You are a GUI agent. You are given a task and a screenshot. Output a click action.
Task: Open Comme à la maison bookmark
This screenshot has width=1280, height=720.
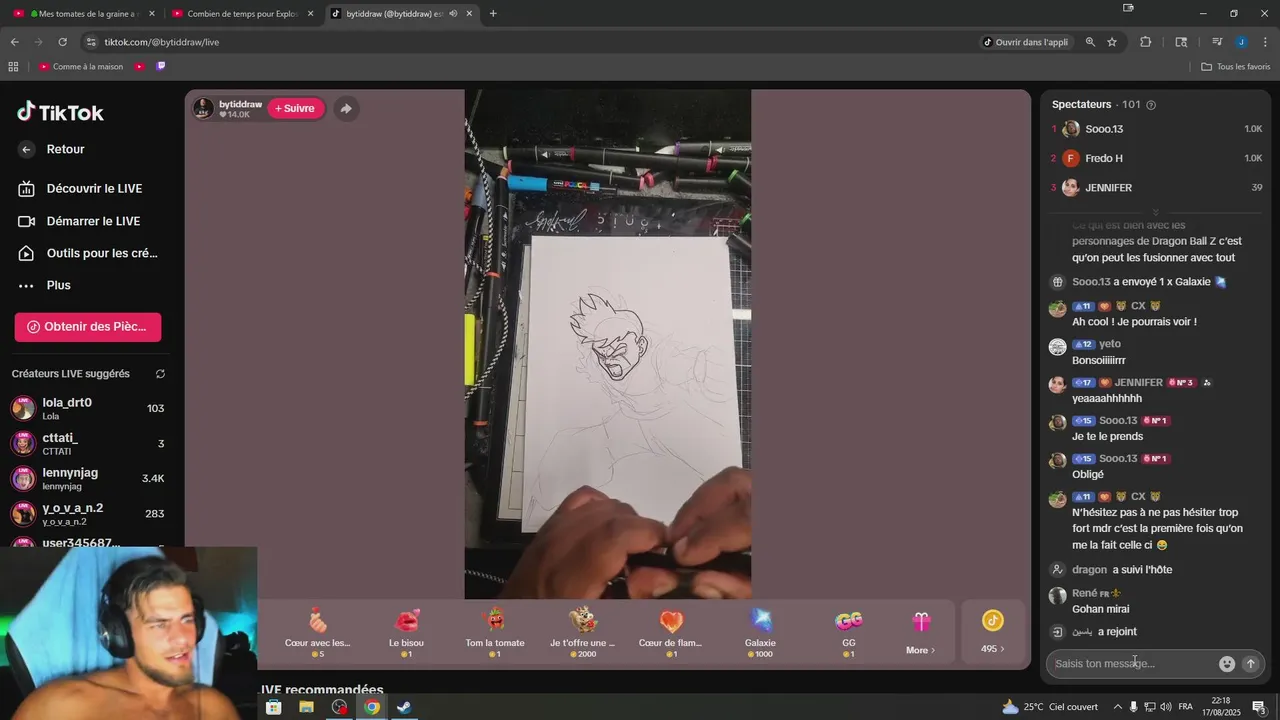(81, 67)
